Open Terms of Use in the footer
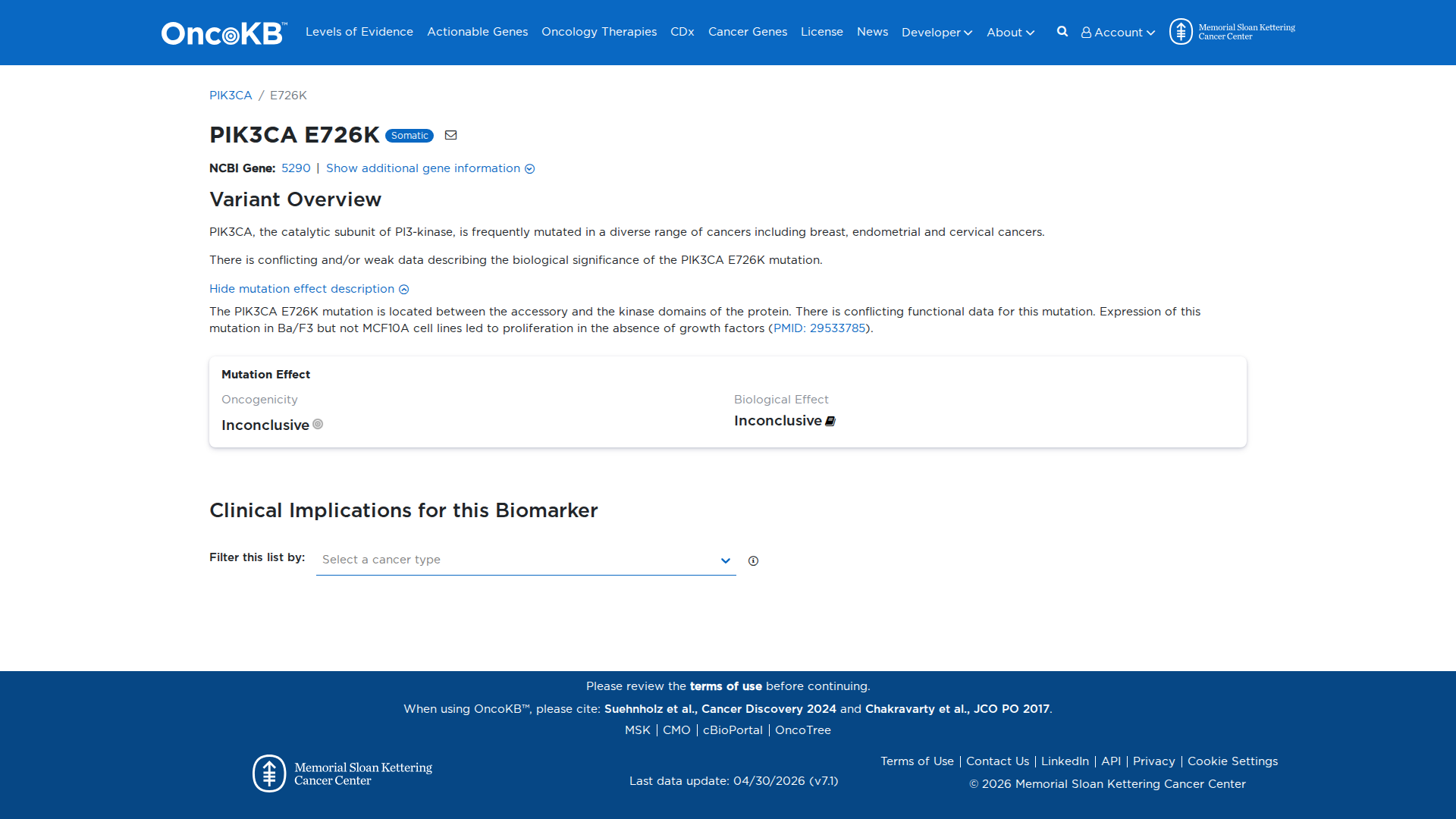Screen dimensions: 1456x819 [x=917, y=761]
